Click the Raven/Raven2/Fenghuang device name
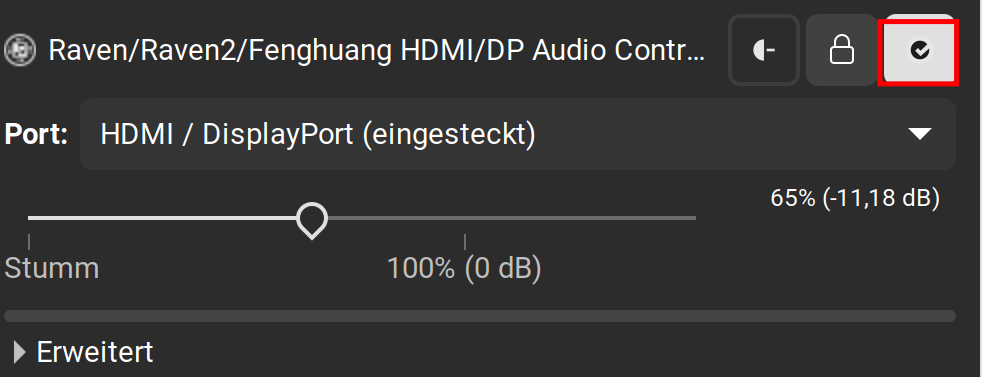 (376, 51)
